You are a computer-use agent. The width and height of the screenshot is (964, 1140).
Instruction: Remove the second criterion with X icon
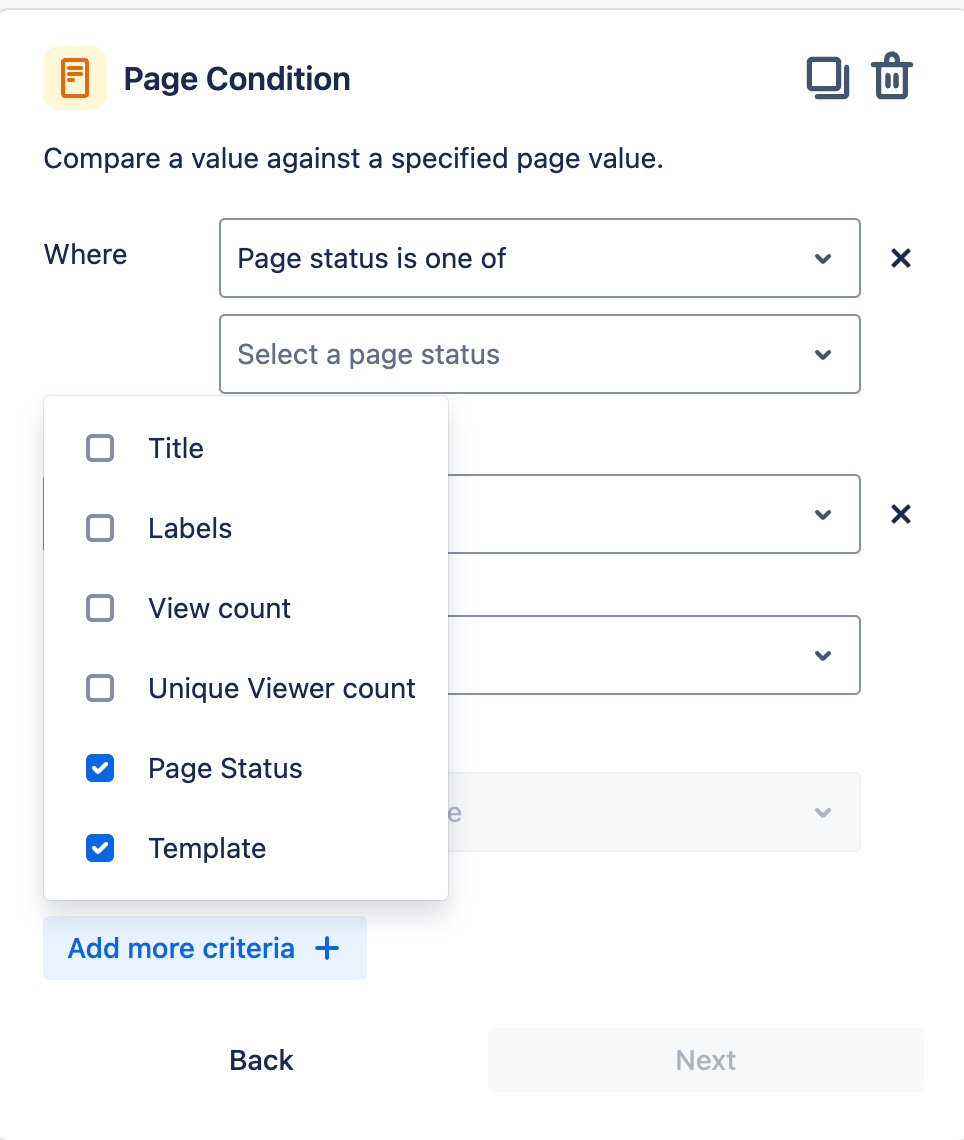pos(901,514)
